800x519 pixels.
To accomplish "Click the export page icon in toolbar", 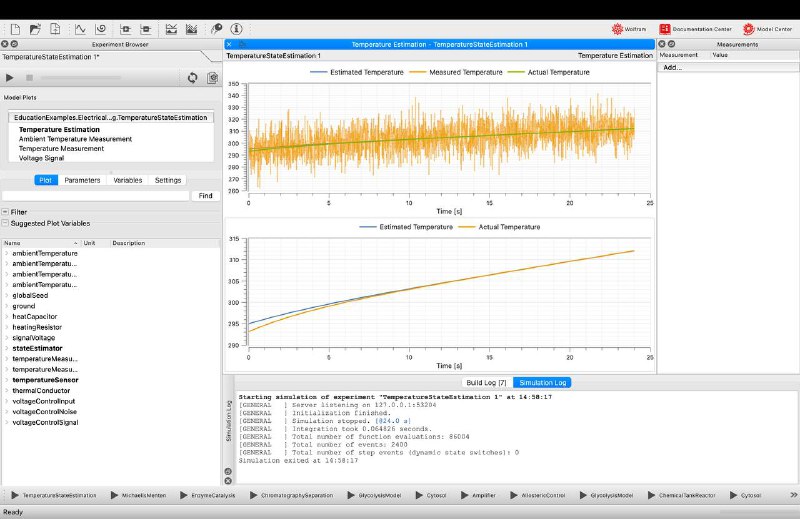I will [x=55, y=29].
